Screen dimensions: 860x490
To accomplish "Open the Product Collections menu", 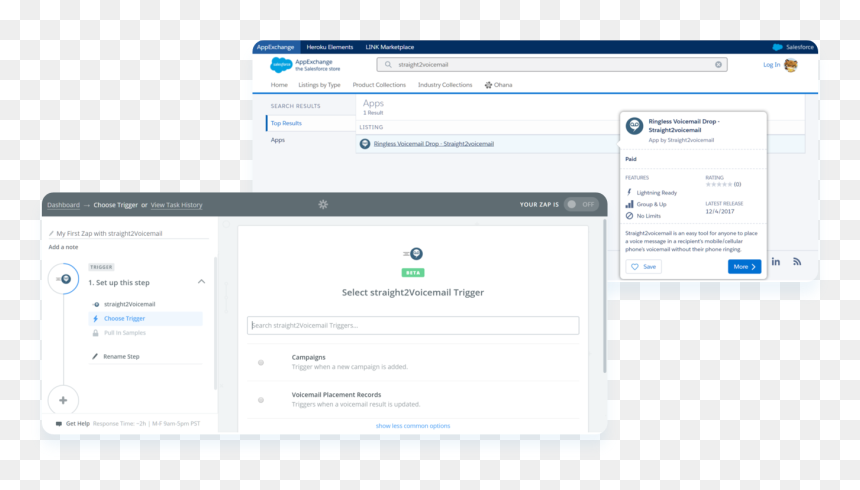I will coord(379,85).
